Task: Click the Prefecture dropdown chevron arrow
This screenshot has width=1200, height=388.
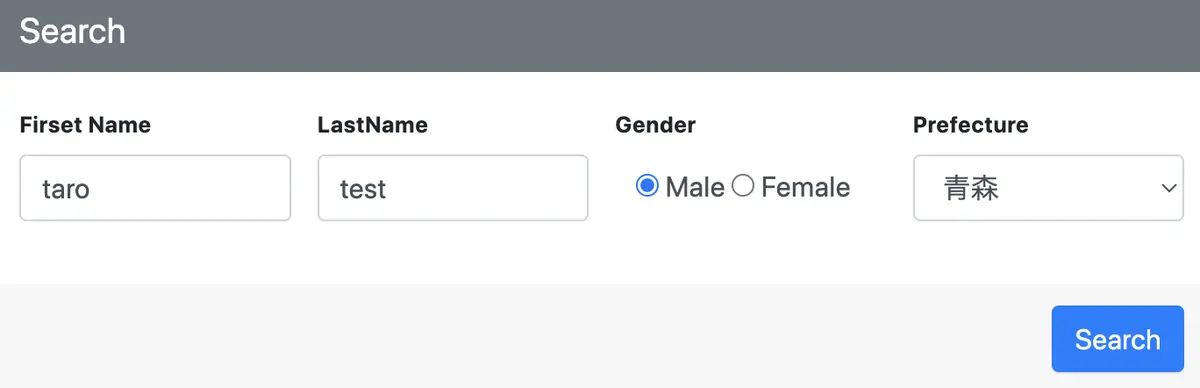Action: (1167, 188)
